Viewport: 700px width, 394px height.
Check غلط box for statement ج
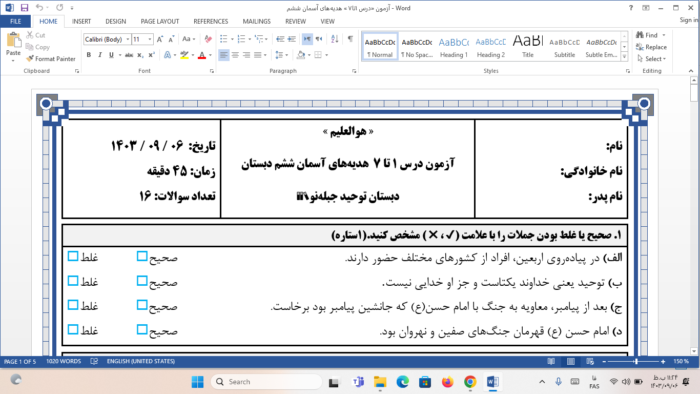pos(73,305)
